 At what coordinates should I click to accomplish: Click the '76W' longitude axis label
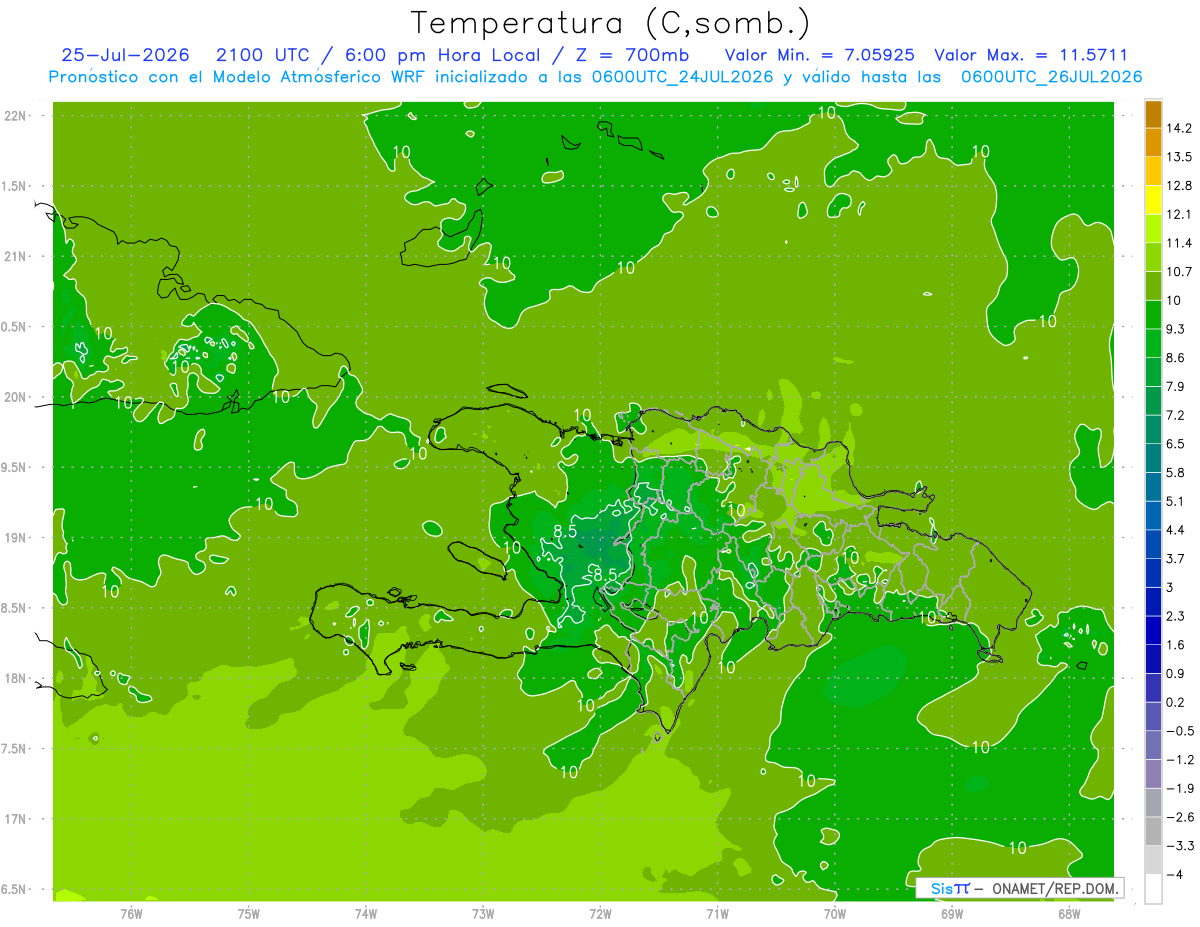(x=131, y=913)
